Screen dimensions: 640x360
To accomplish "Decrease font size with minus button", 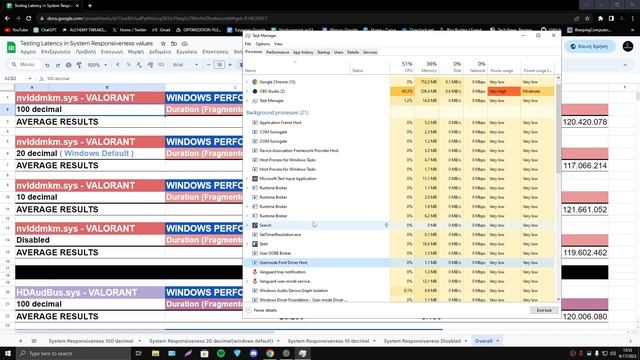I will [x=209, y=65].
